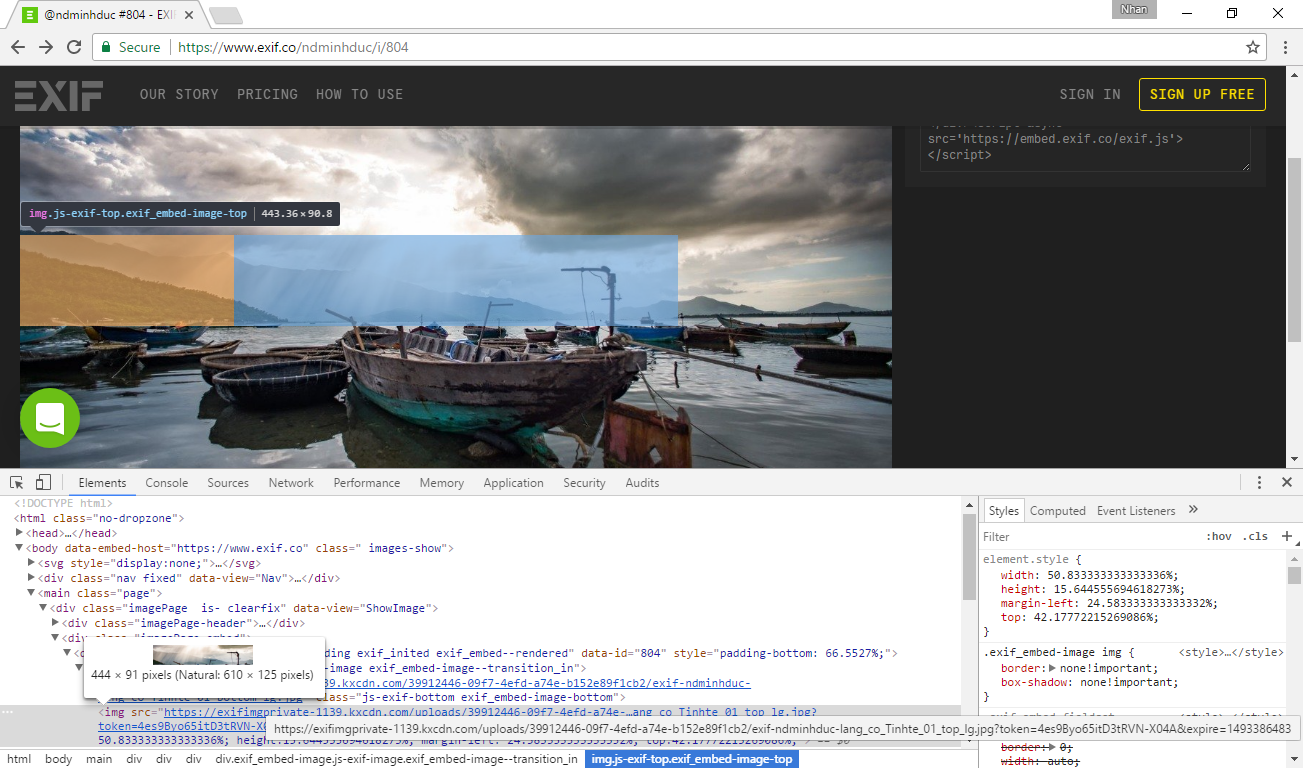Expand the border shorthand in .exif_embed-image img
The height and width of the screenshot is (768, 1303).
1052,668
